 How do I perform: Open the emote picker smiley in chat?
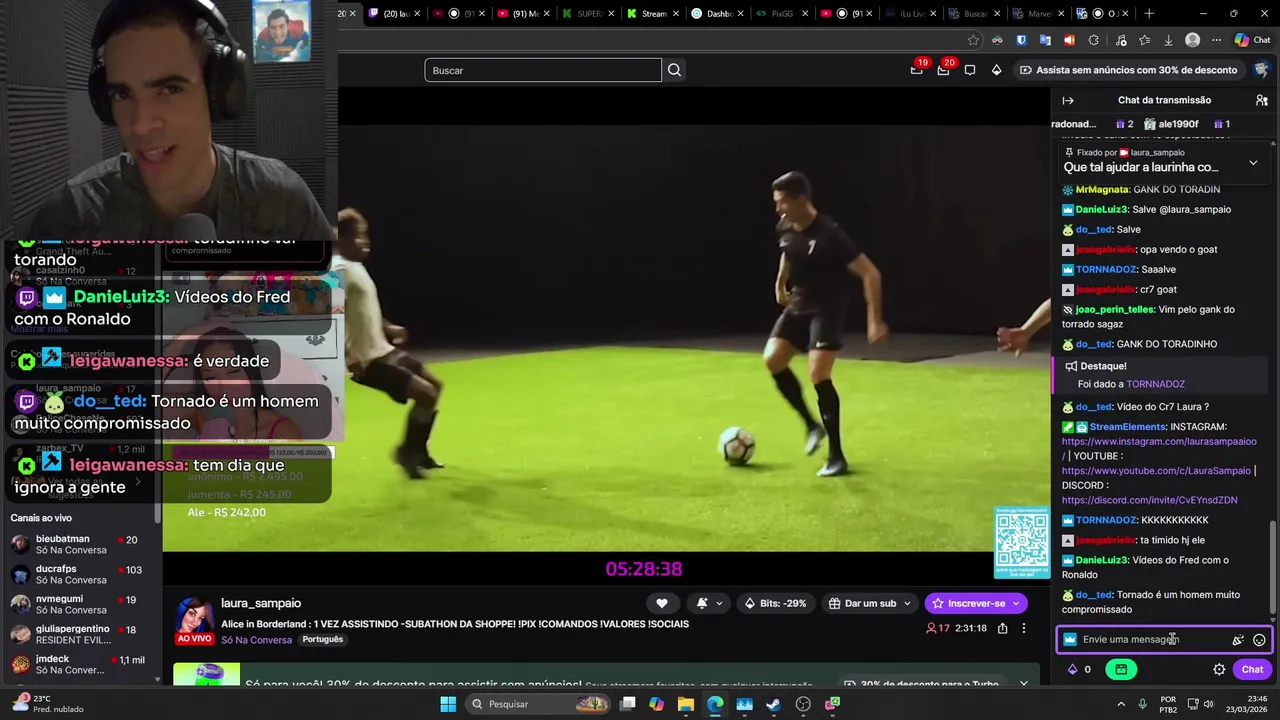click(1259, 640)
